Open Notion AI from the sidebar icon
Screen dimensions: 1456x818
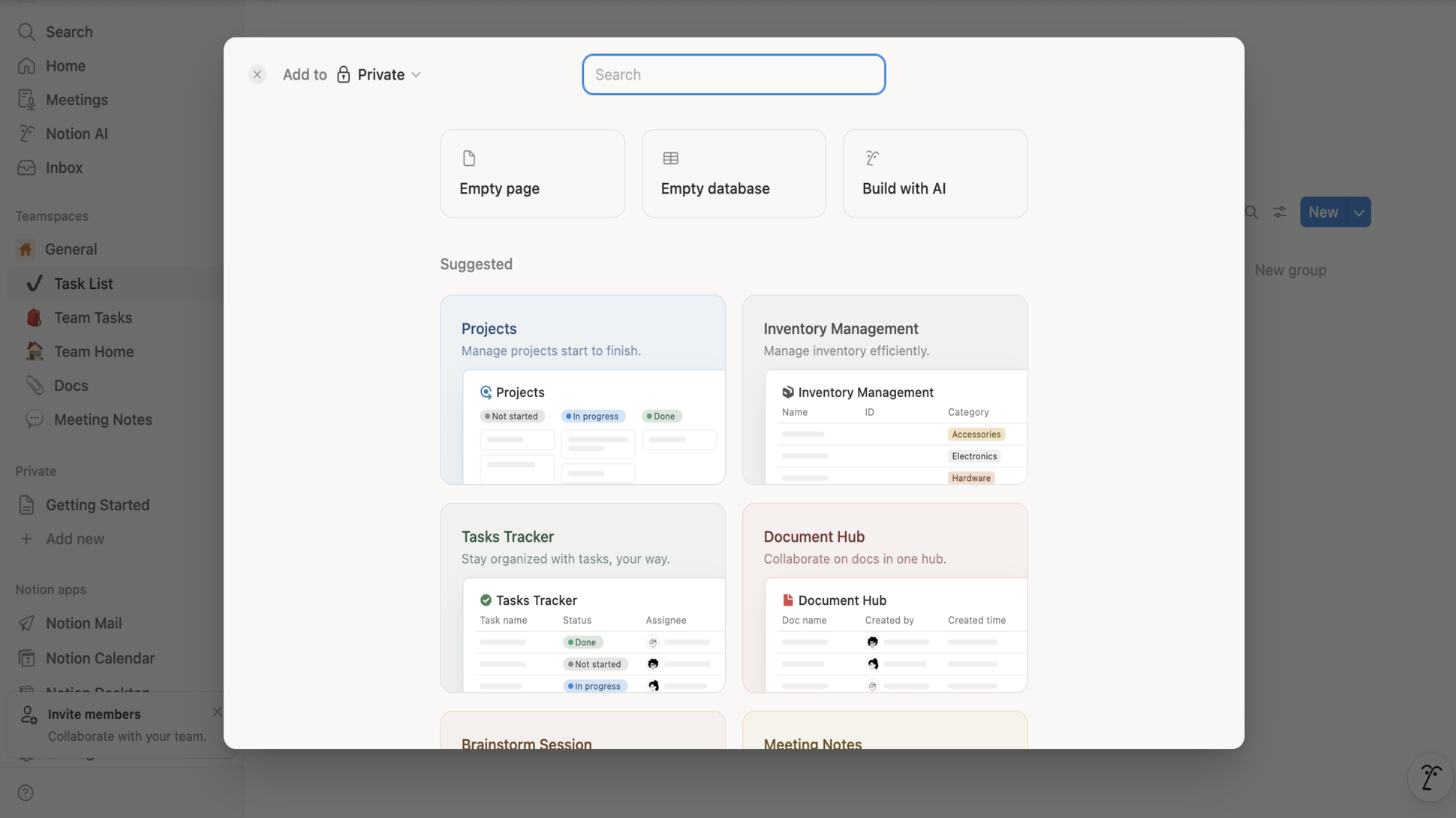[26, 133]
